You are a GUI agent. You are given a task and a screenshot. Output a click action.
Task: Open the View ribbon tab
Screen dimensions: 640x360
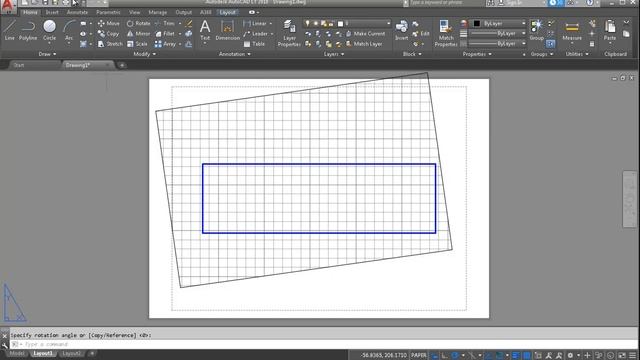(x=134, y=12)
